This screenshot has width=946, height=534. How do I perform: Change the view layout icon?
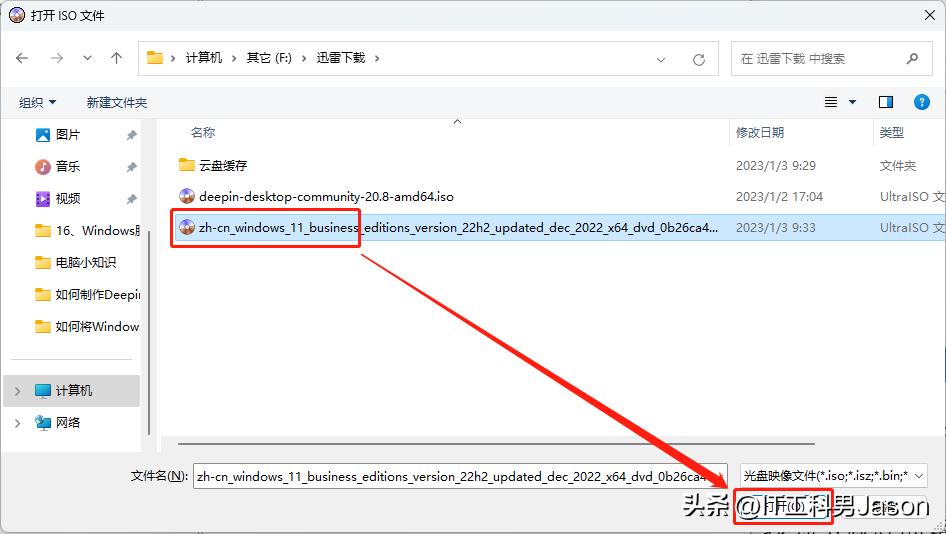pos(831,102)
